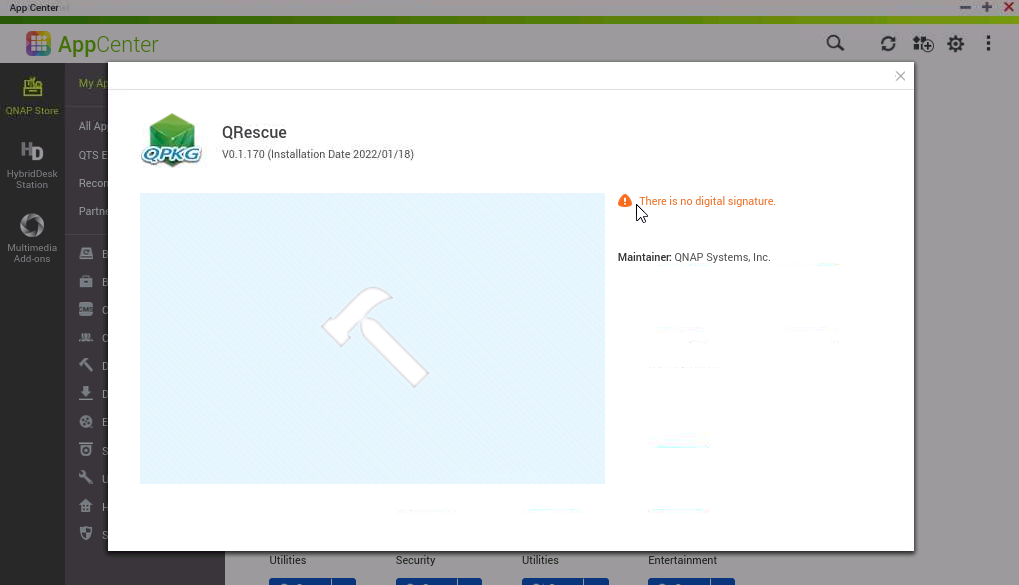Image resolution: width=1019 pixels, height=585 pixels.
Task: Click the manual install app icon
Action: [x=922, y=44]
